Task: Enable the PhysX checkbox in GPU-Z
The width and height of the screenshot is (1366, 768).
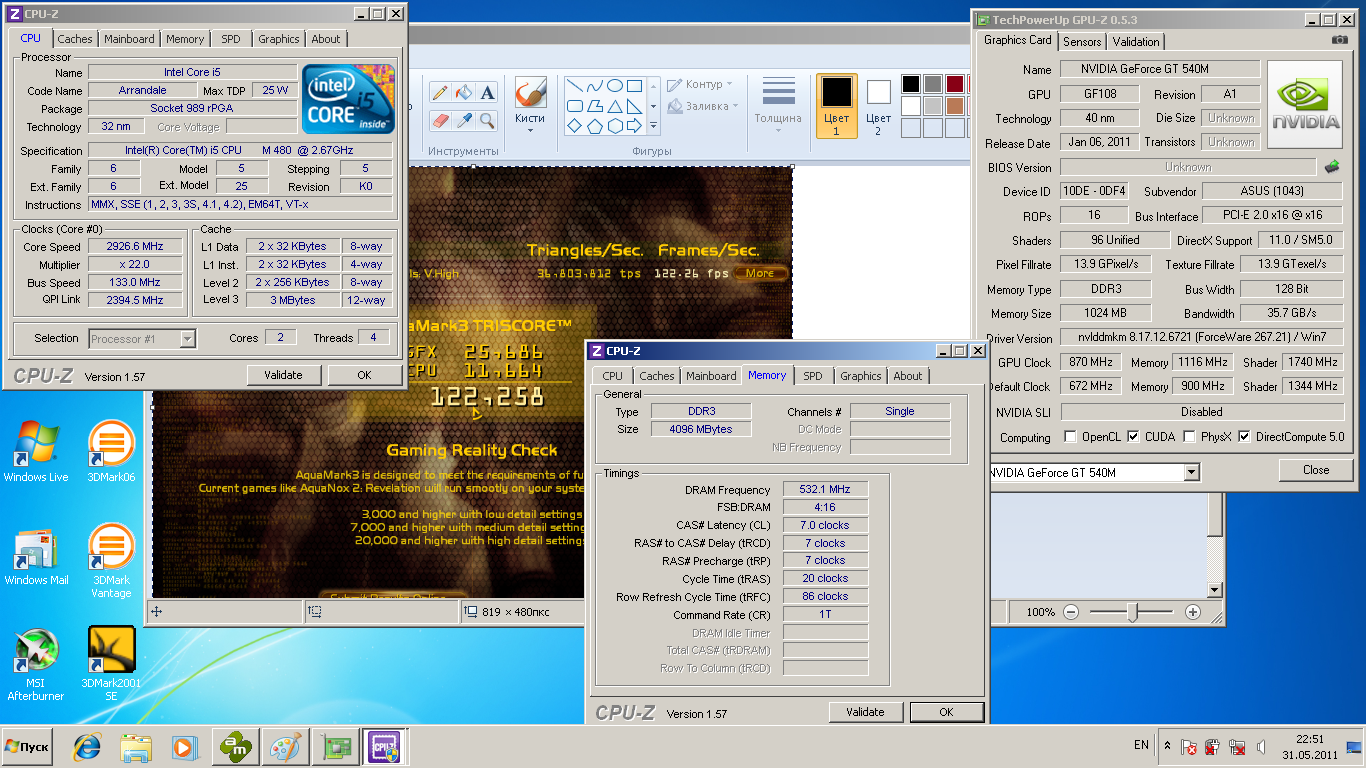Action: (x=1189, y=437)
